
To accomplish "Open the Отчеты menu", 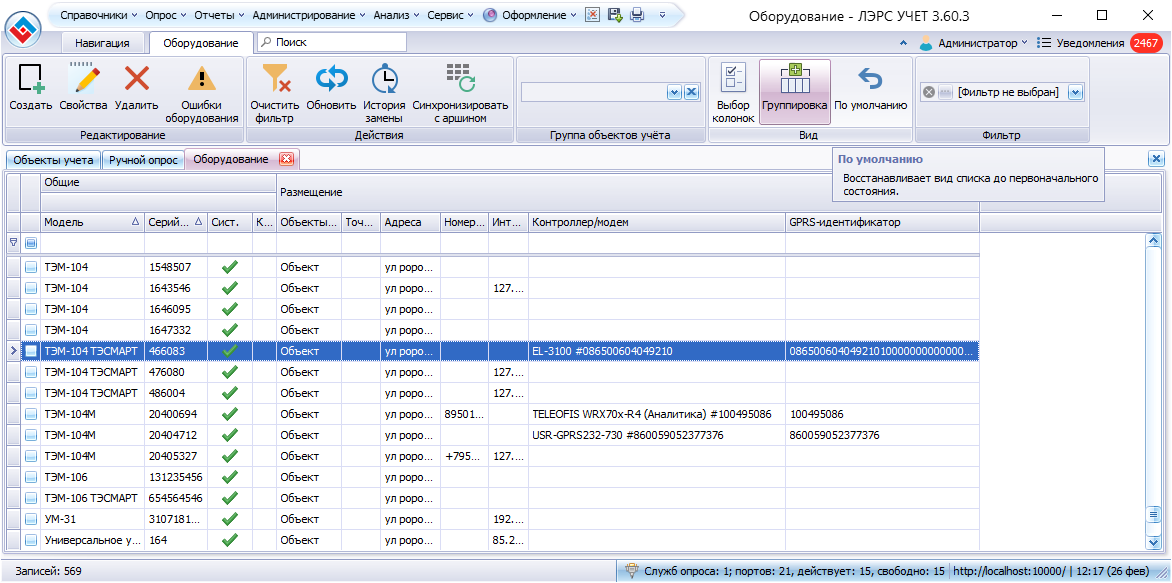I will pos(220,14).
